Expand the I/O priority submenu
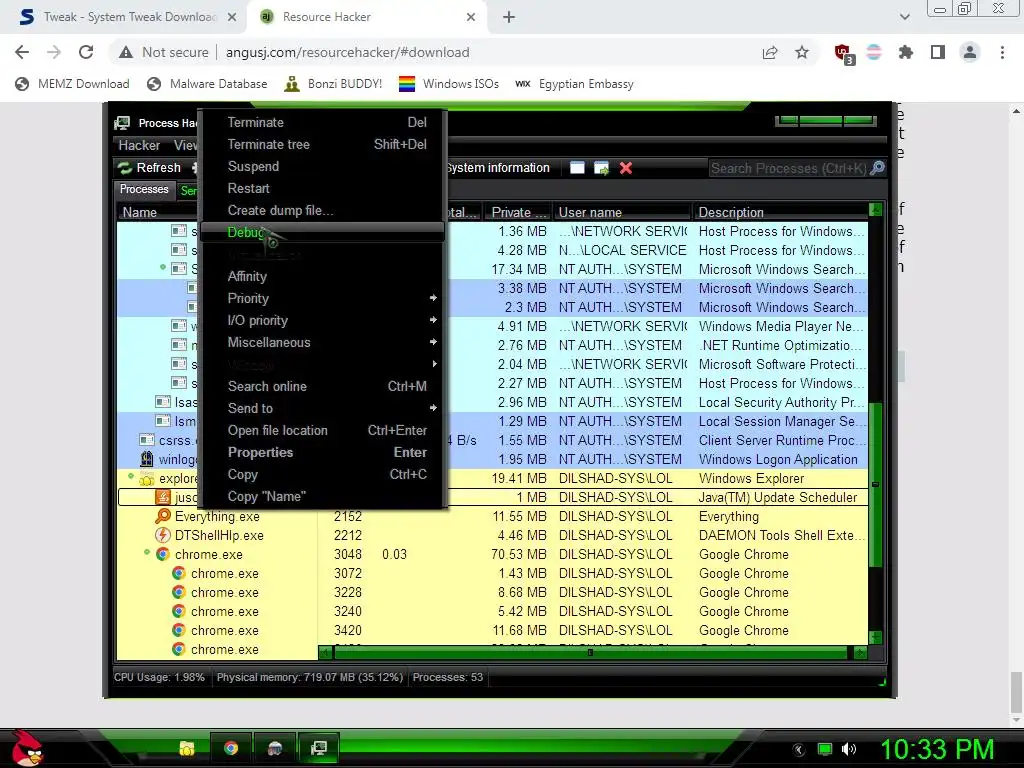Screen dimensions: 1024x768 coord(324,320)
